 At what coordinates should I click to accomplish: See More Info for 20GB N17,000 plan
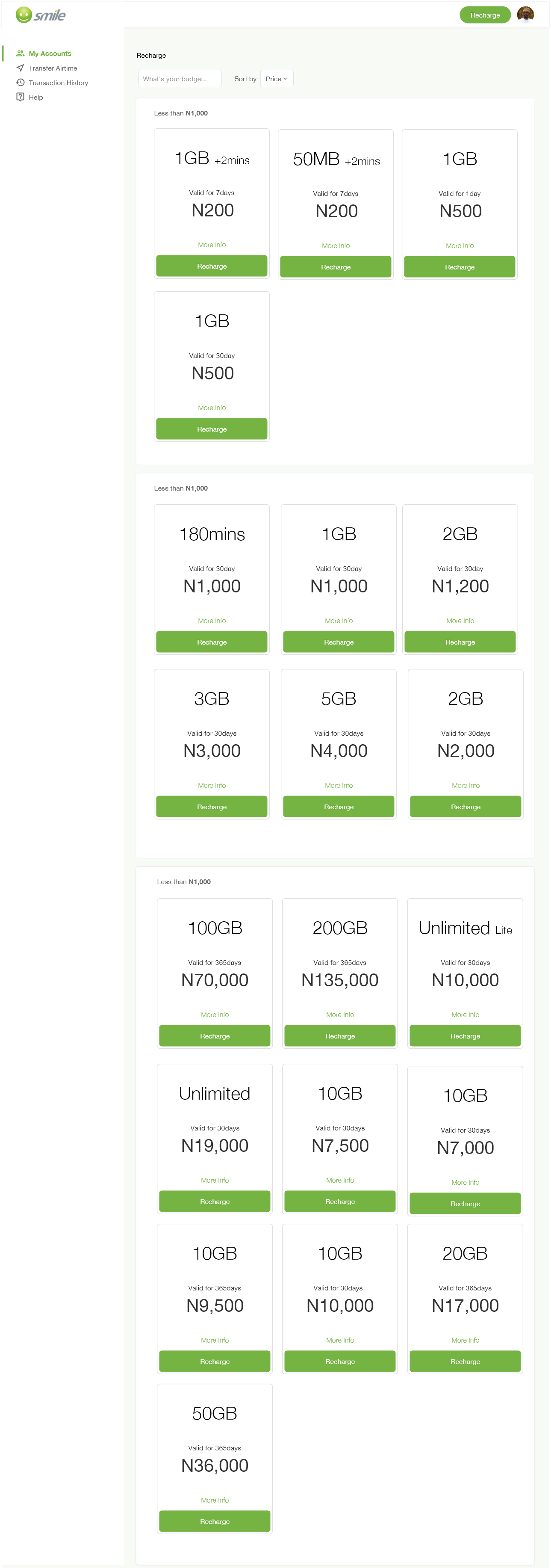tap(465, 1340)
